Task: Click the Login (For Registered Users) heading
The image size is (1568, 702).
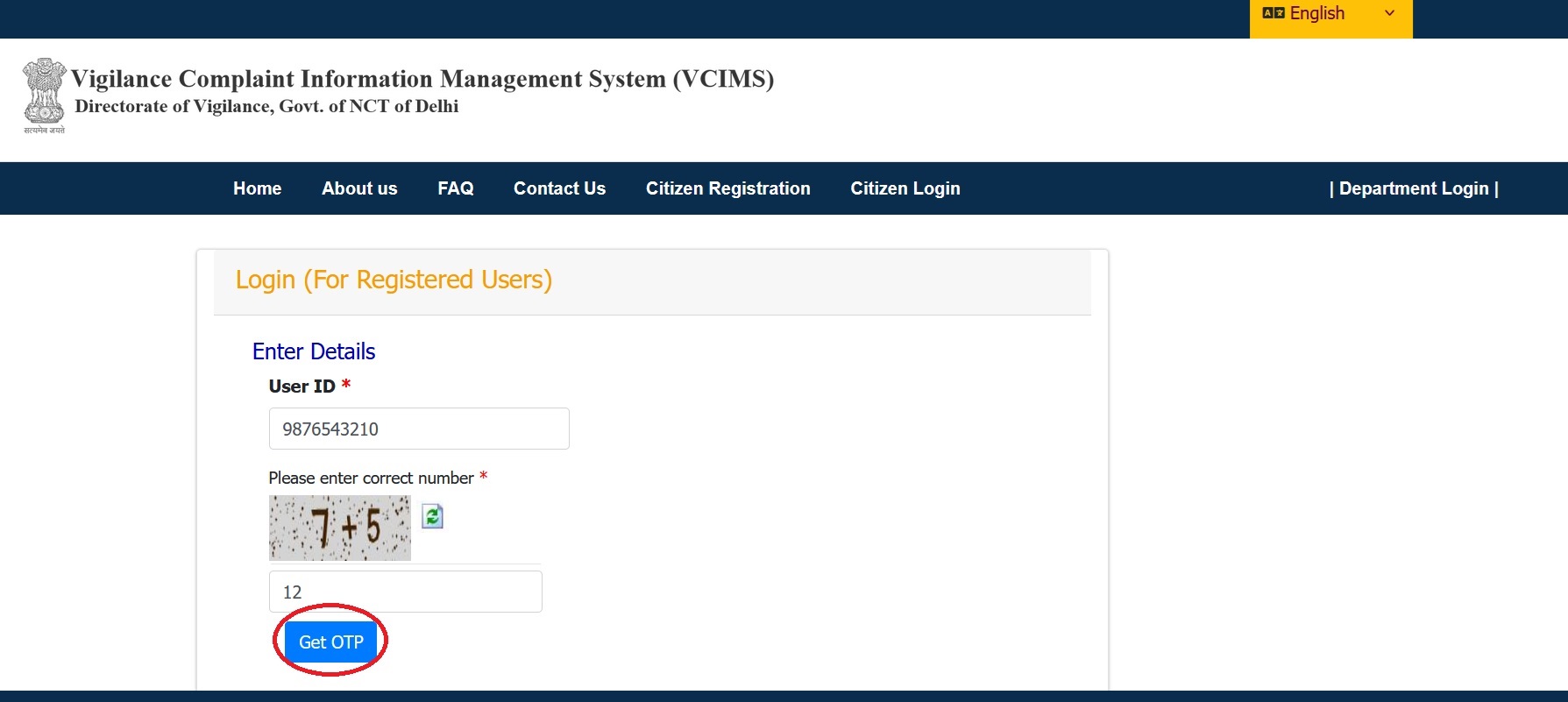Action: pos(394,280)
